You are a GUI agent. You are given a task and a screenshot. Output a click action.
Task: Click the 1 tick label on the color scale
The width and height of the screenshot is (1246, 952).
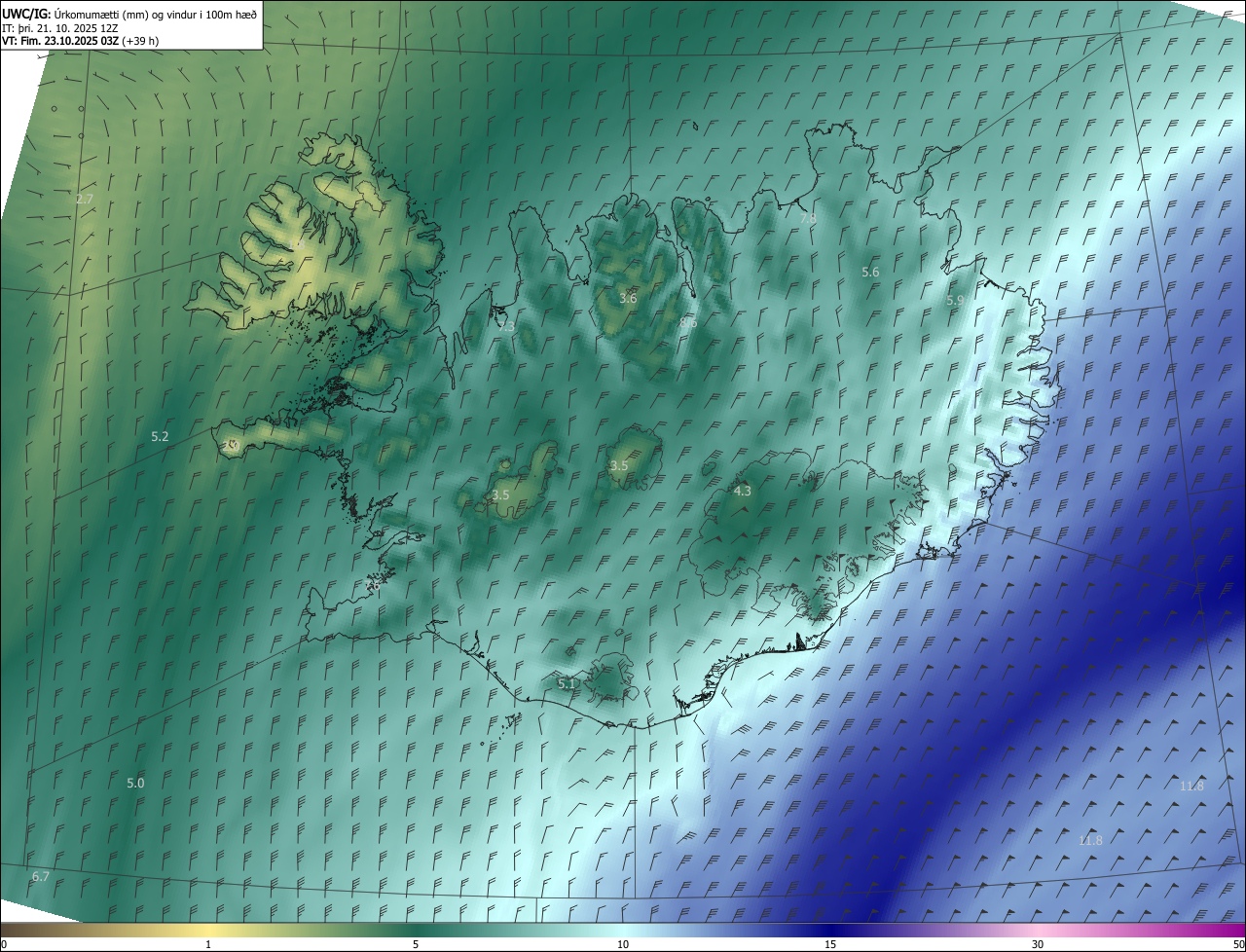208,945
